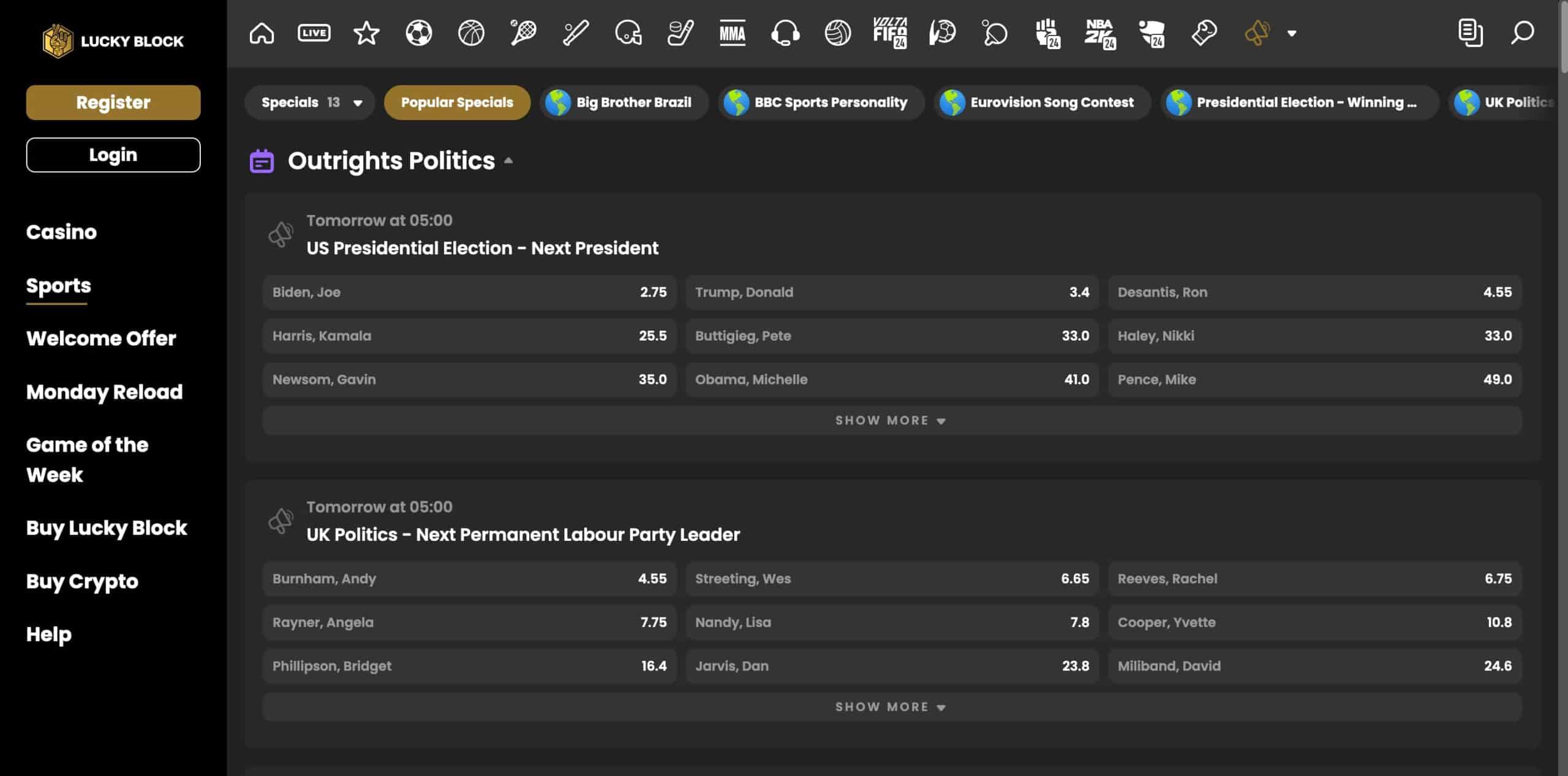Open the Specials 13 dropdown
1568x776 pixels.
(x=310, y=102)
